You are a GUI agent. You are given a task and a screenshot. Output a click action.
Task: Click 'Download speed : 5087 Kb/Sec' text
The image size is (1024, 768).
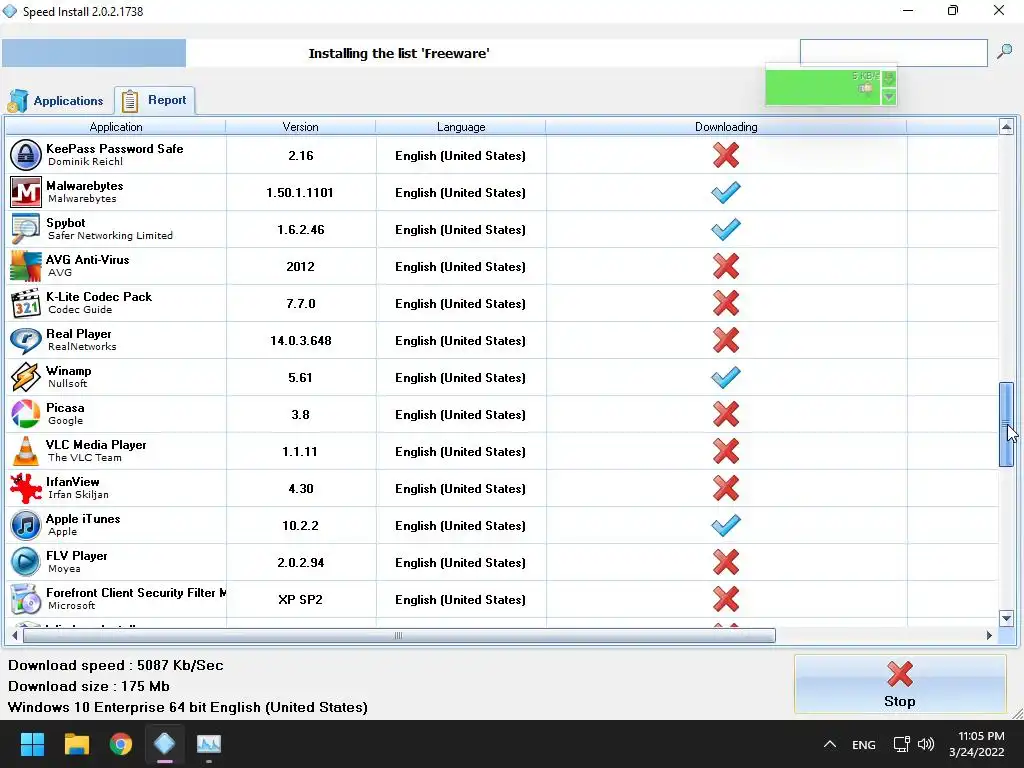pos(116,665)
